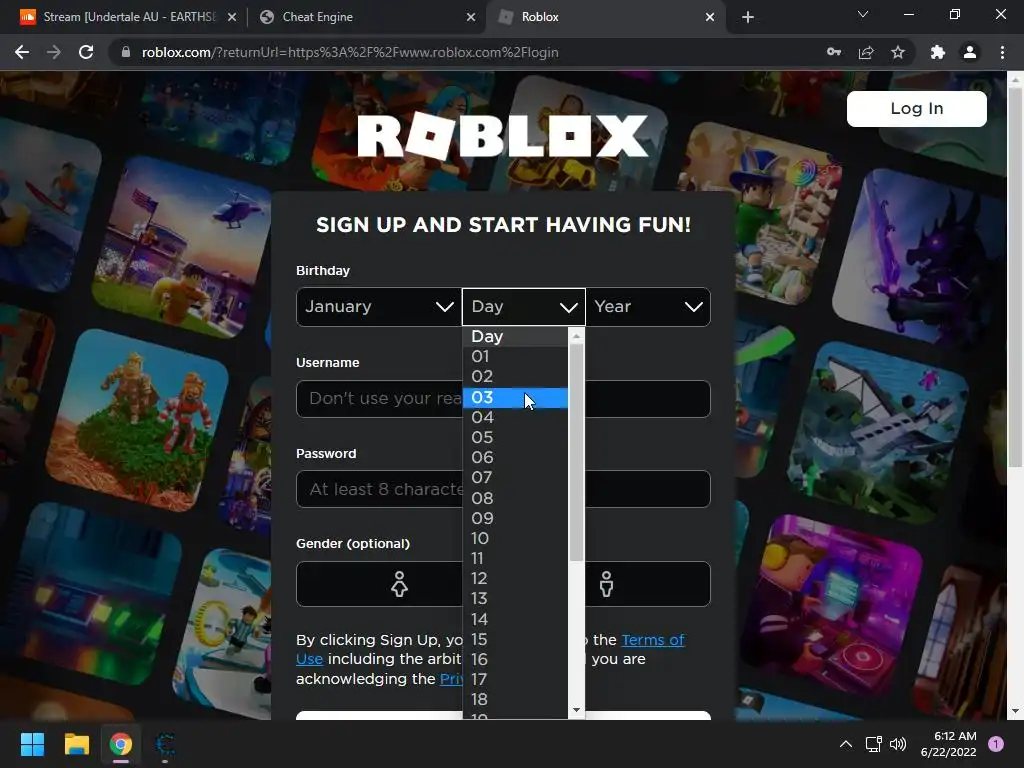The image size is (1024, 768).
Task: Close the Roblox tab
Action: [x=710, y=17]
